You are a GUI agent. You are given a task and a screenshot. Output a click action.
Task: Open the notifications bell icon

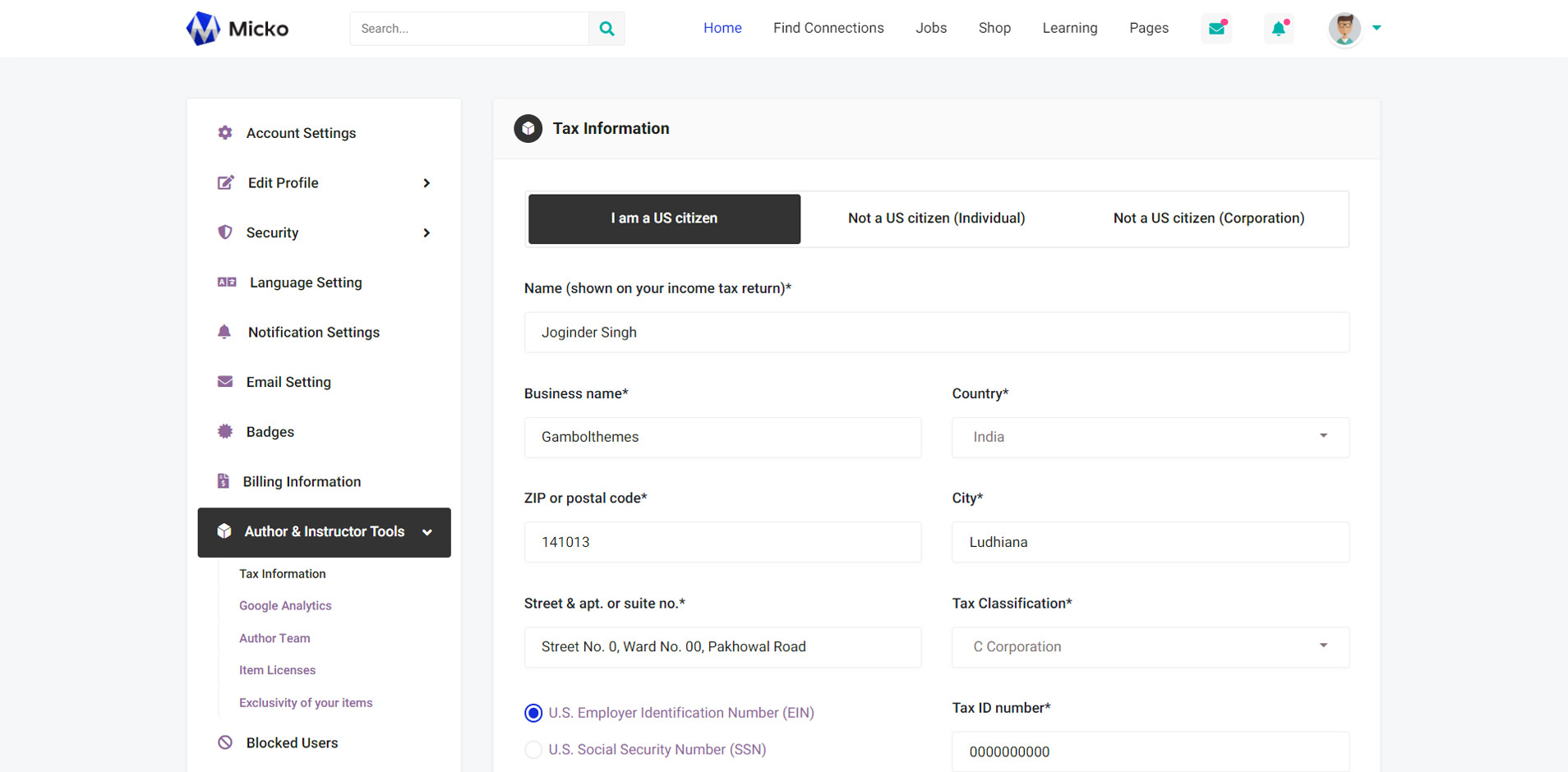point(1279,29)
